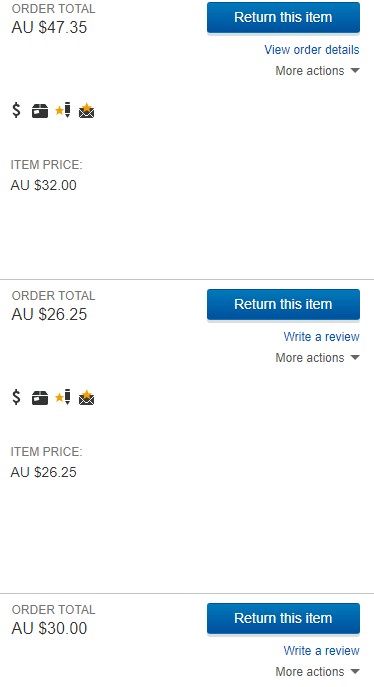Open View order details link
The height and width of the screenshot is (687, 374).
[x=311, y=50]
